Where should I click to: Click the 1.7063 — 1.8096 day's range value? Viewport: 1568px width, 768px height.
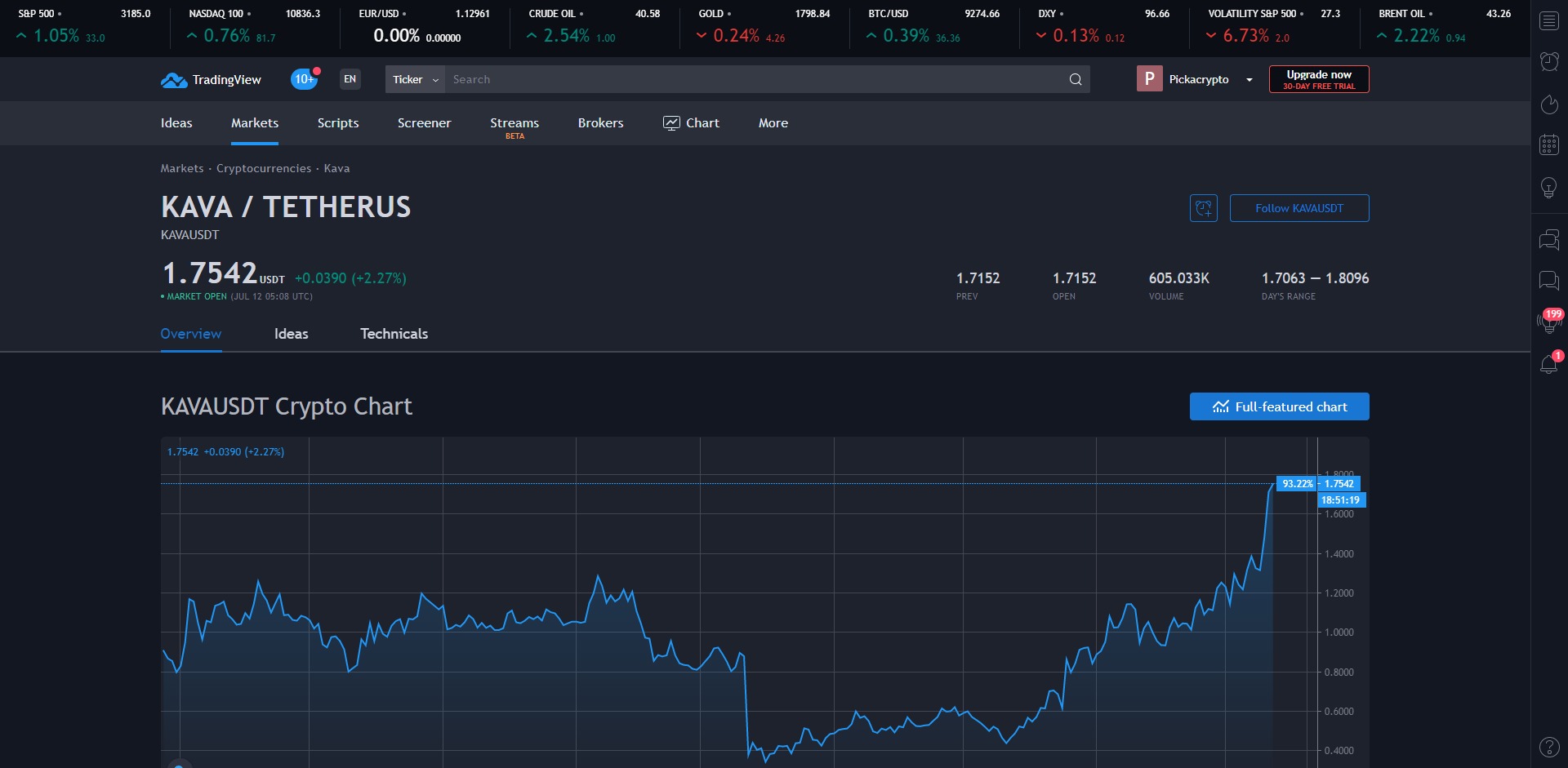click(x=1315, y=278)
